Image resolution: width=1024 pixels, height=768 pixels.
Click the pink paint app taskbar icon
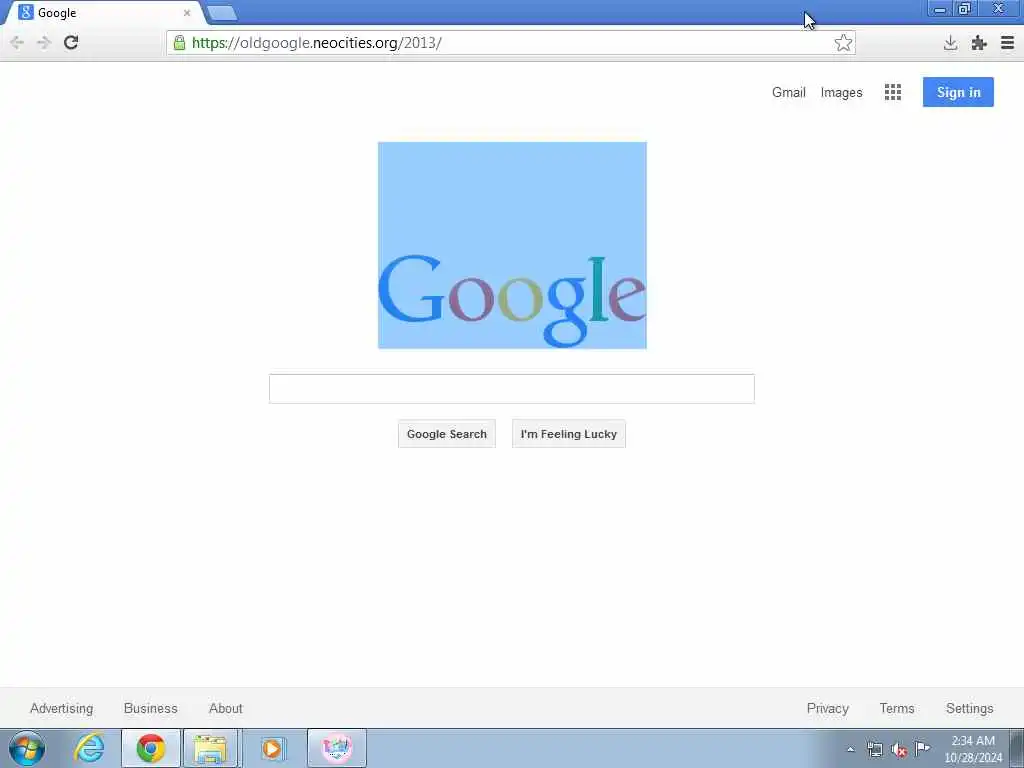[336, 748]
